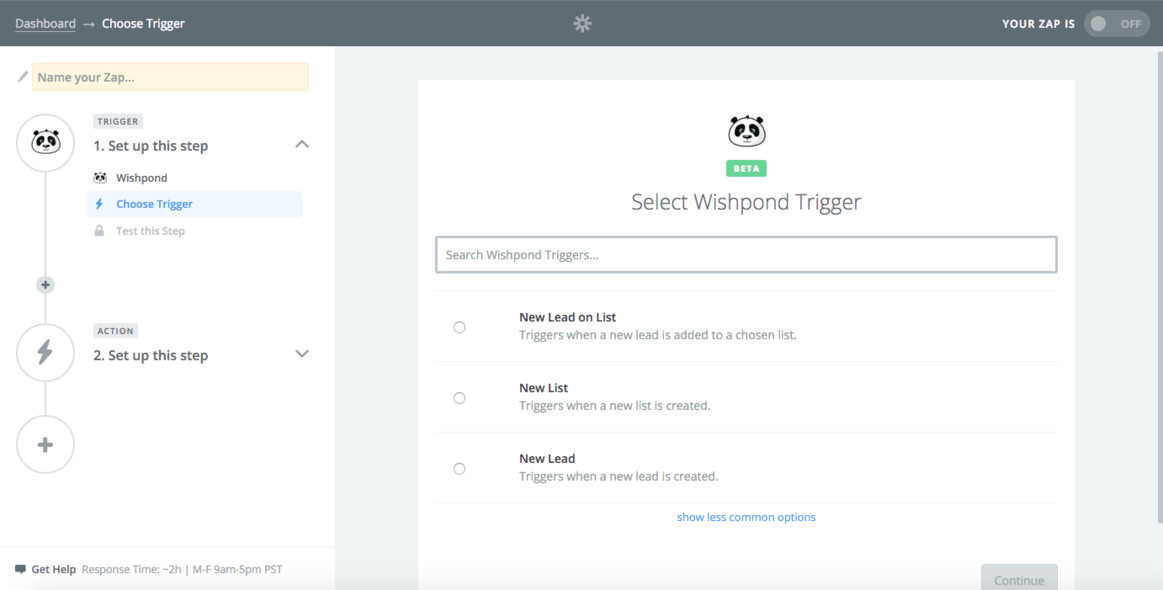Click the lock icon beside Test this Step
The width and height of the screenshot is (1163, 590).
[x=99, y=231]
